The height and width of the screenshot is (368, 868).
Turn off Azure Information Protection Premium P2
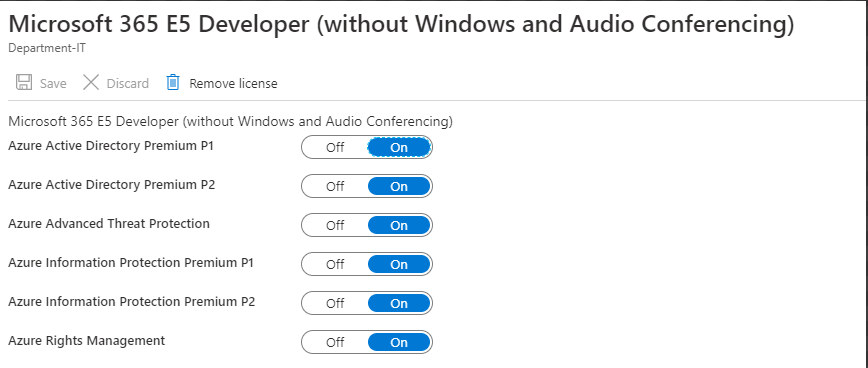[x=335, y=303]
